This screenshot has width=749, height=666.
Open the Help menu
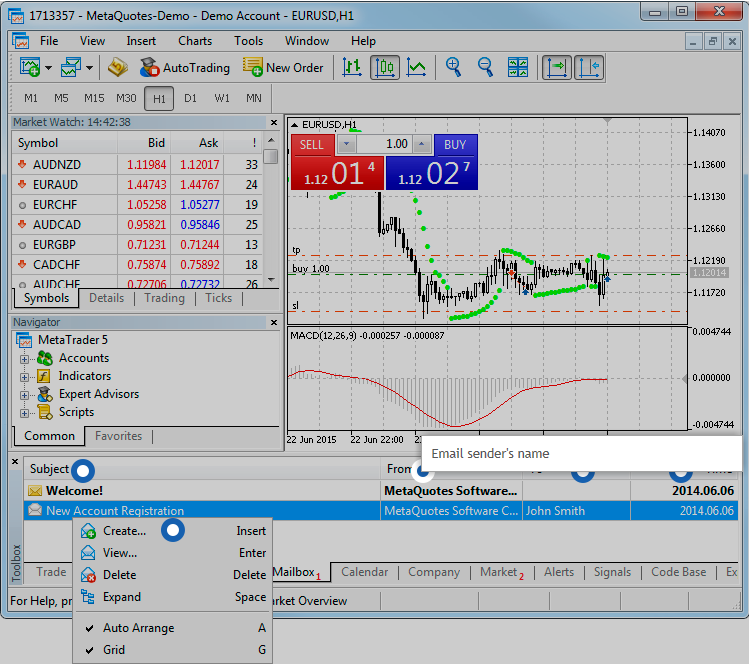click(364, 41)
